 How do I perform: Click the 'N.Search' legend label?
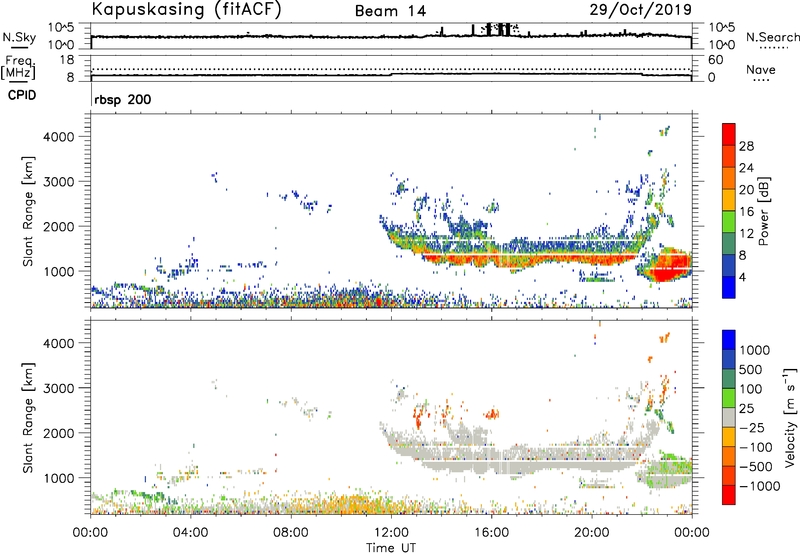tap(772, 37)
